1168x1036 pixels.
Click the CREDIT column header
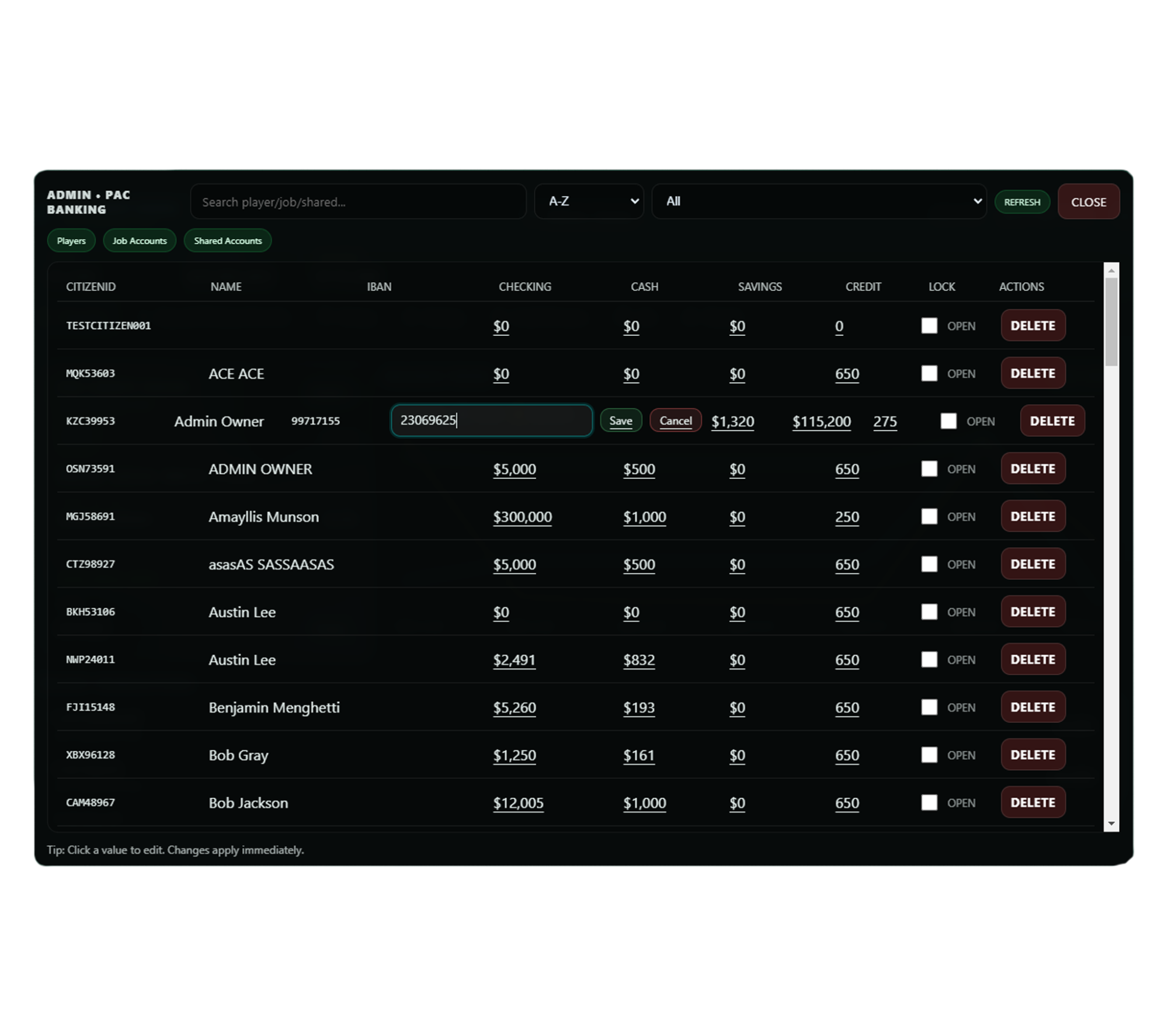[863, 287]
